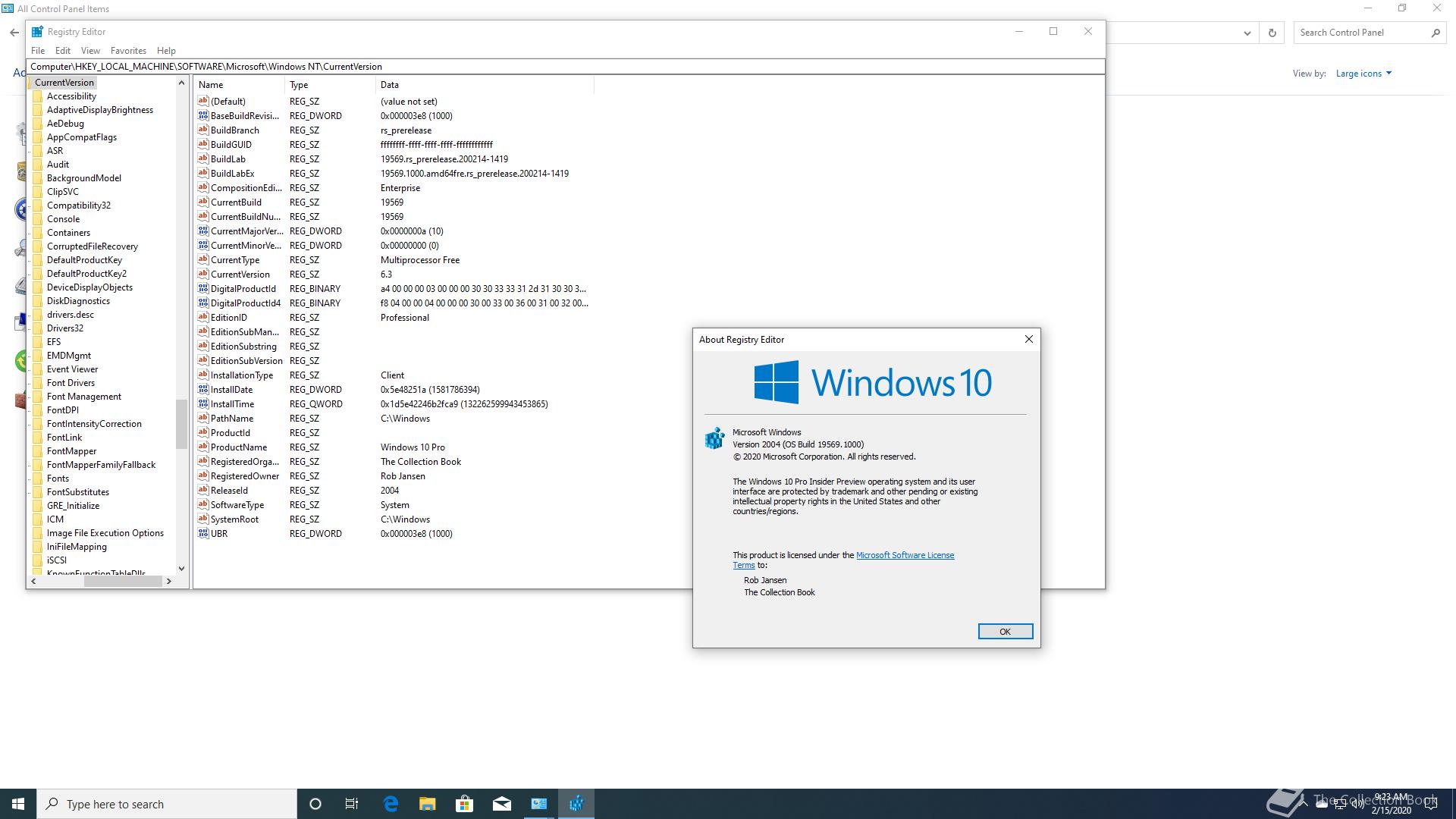Click the BaseBuildRevision DWORD value icon
The height and width of the screenshot is (819, 1456).
pos(202,115)
